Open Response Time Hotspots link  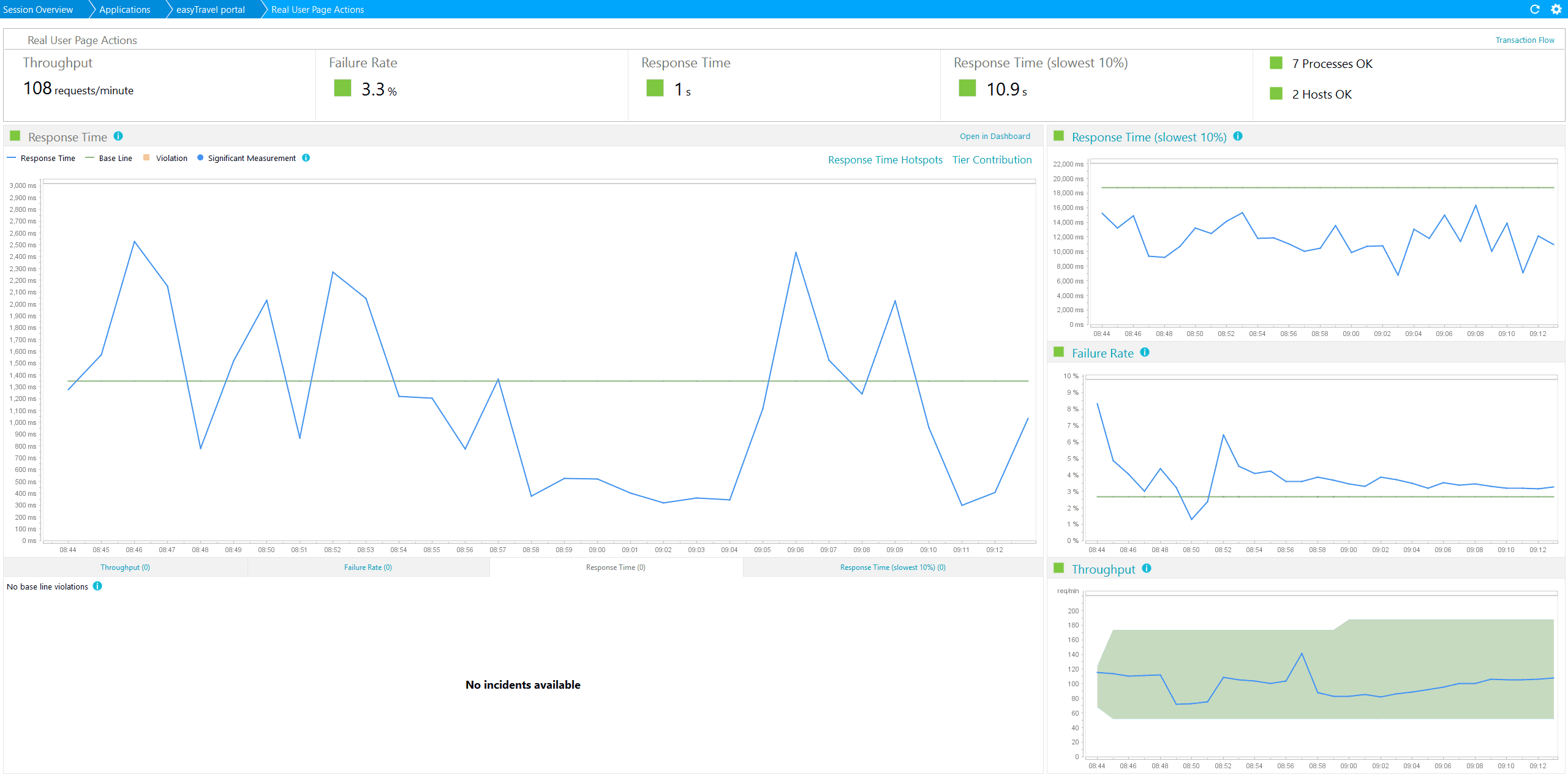pyautogui.click(x=885, y=160)
